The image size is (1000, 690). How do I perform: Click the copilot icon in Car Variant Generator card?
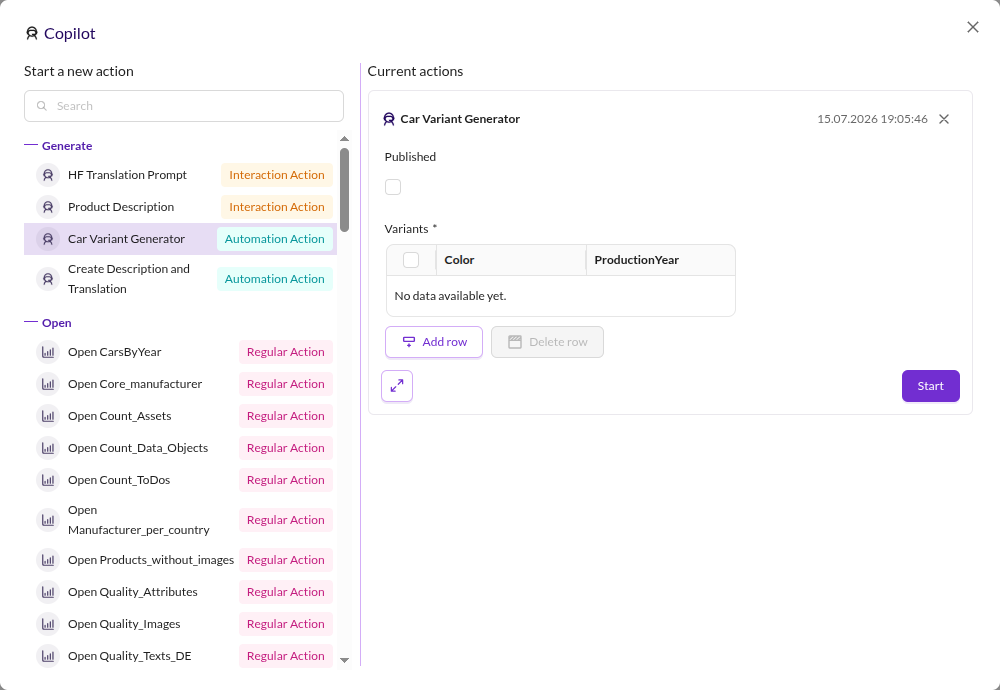388,119
